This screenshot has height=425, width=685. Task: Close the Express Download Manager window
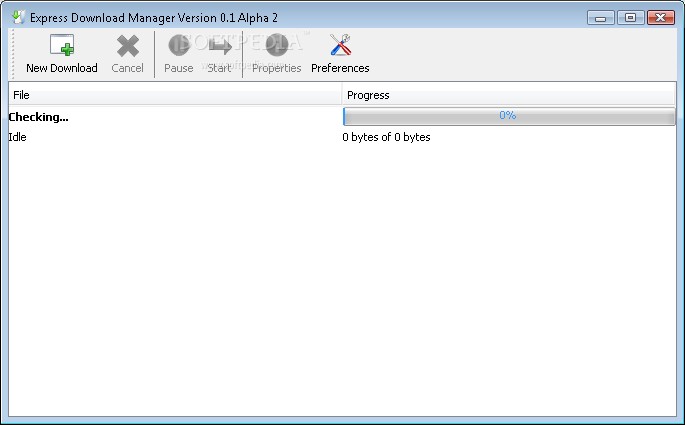click(x=661, y=17)
